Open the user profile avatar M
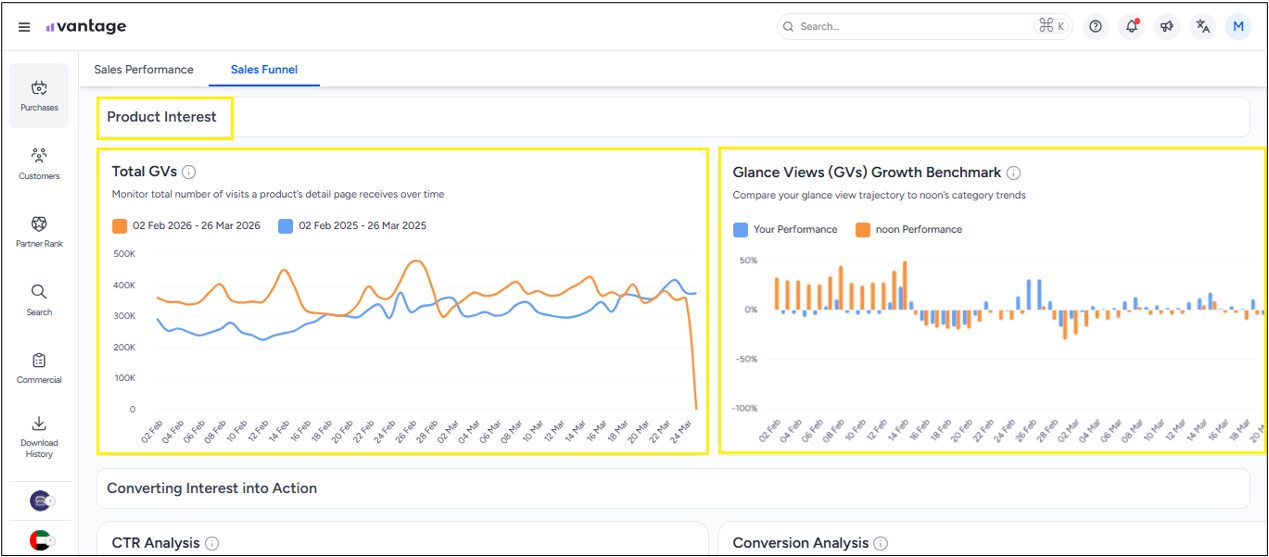The image size is (1269, 557). (x=1239, y=27)
